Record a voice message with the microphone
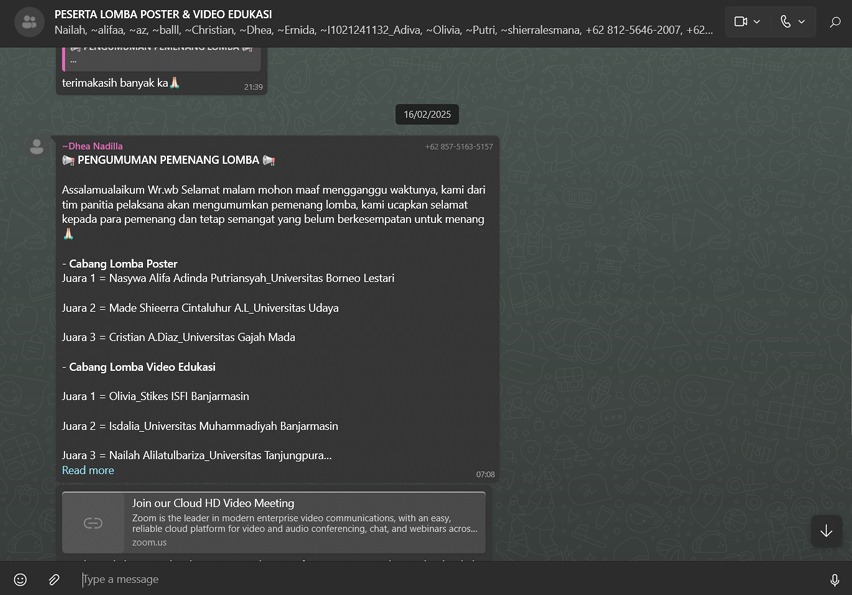 (x=834, y=579)
